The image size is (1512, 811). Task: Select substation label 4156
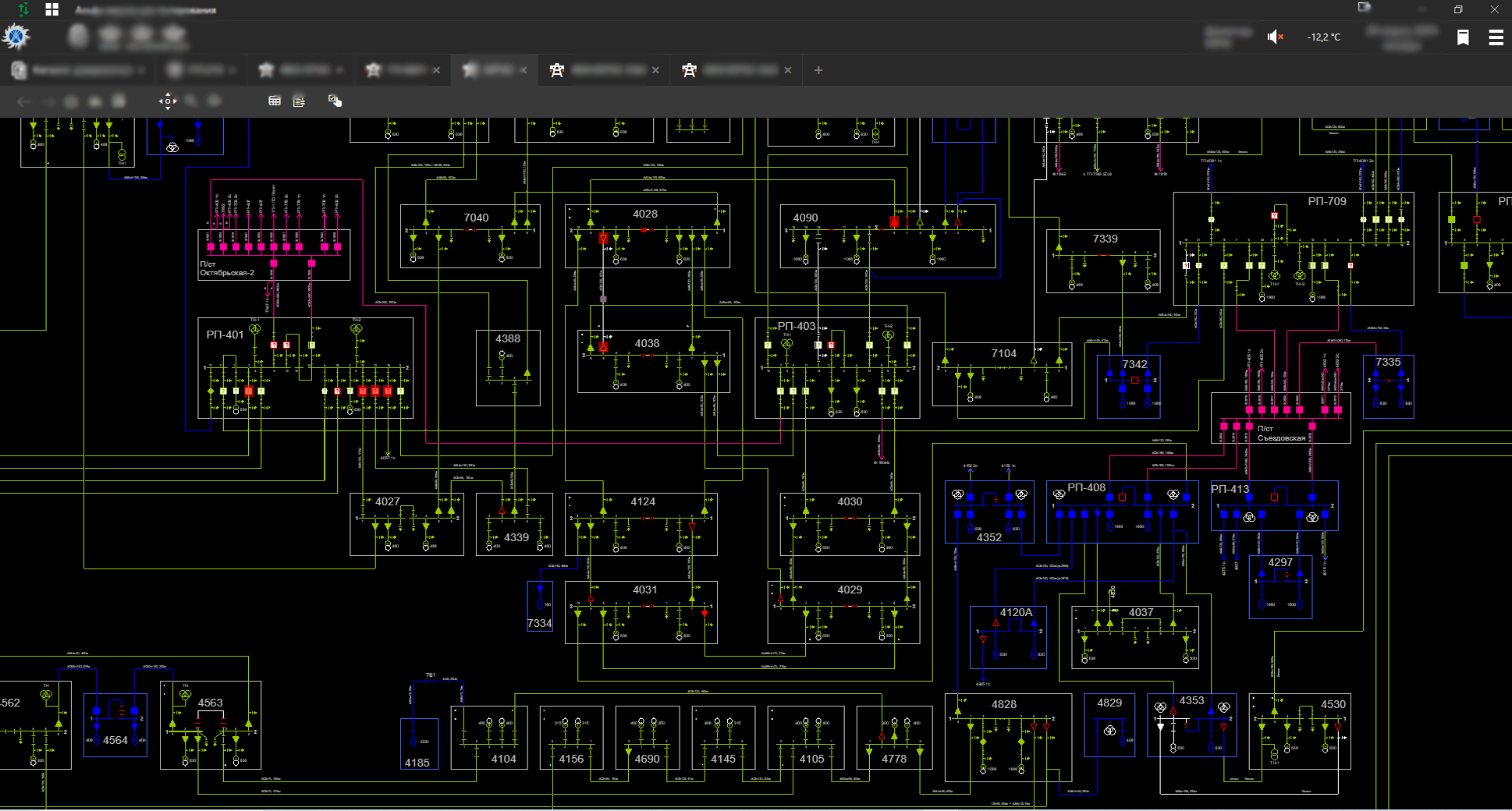click(x=571, y=759)
